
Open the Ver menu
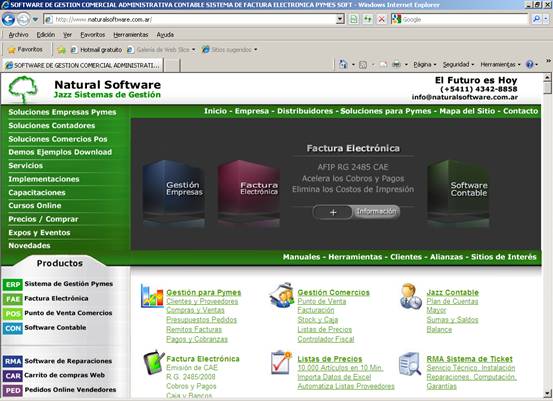click(67, 35)
